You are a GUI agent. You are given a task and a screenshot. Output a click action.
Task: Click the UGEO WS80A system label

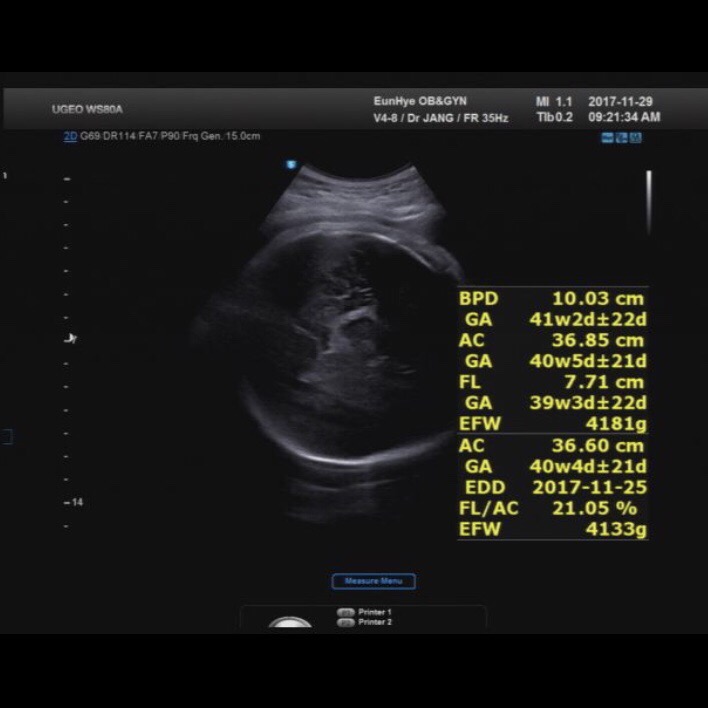click(88, 109)
